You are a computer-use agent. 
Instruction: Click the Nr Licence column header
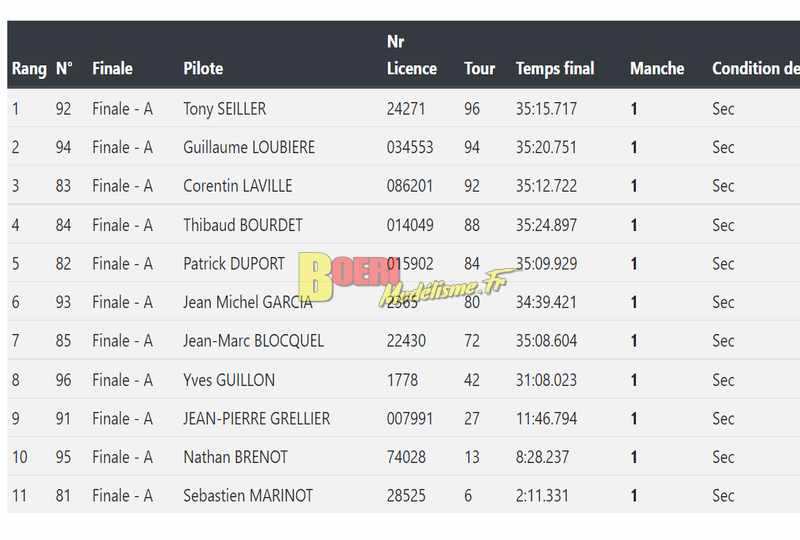[411, 55]
